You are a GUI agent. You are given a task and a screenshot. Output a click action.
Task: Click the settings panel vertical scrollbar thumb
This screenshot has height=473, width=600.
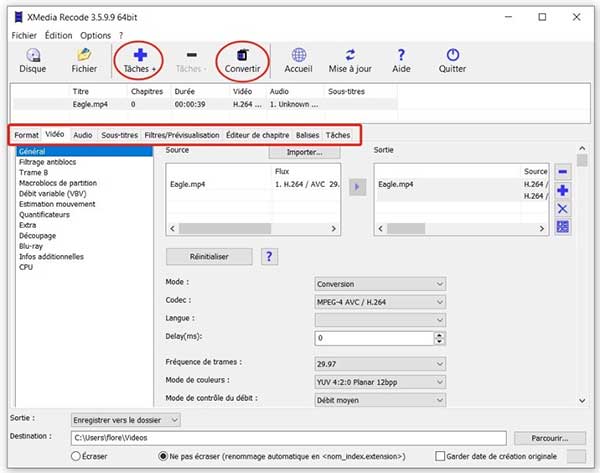coord(582,160)
